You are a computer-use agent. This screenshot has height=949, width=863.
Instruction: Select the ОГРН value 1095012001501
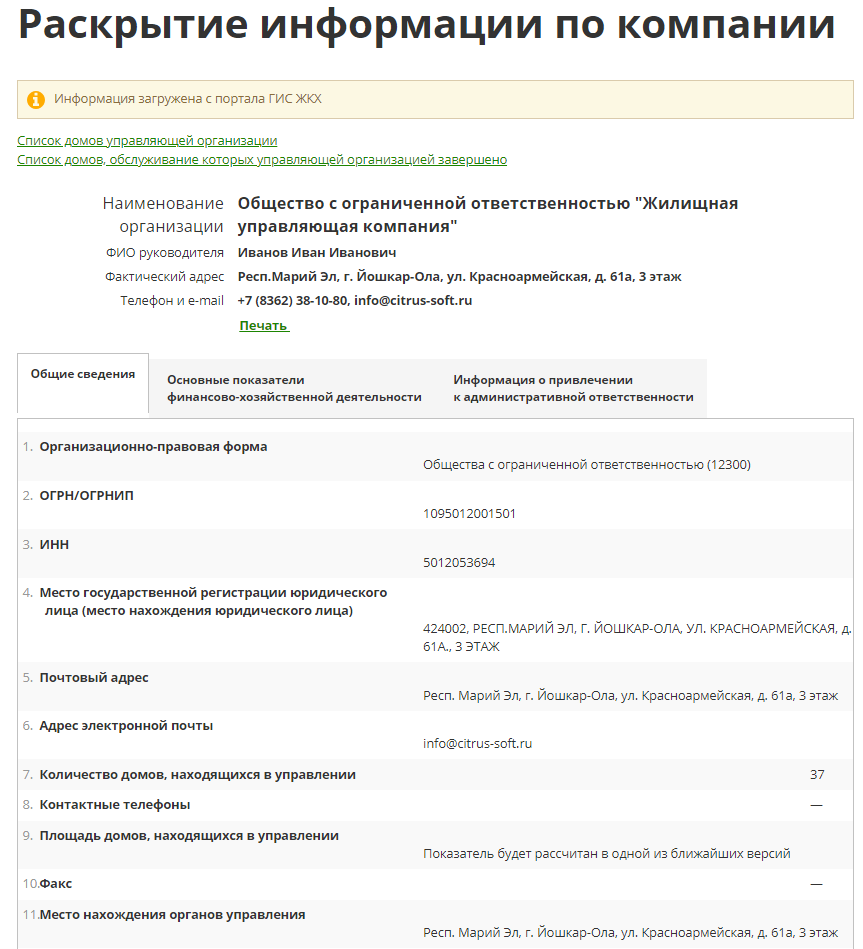[469, 514]
